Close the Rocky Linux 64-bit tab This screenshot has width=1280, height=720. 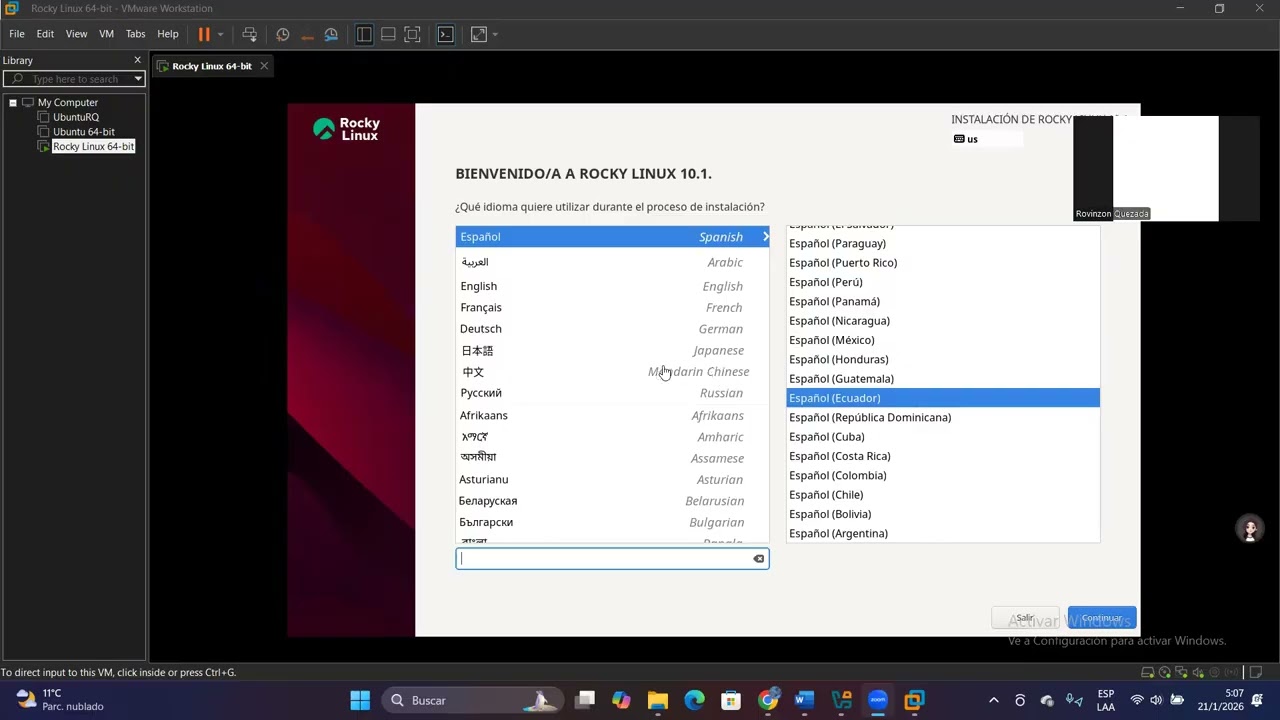click(264, 66)
